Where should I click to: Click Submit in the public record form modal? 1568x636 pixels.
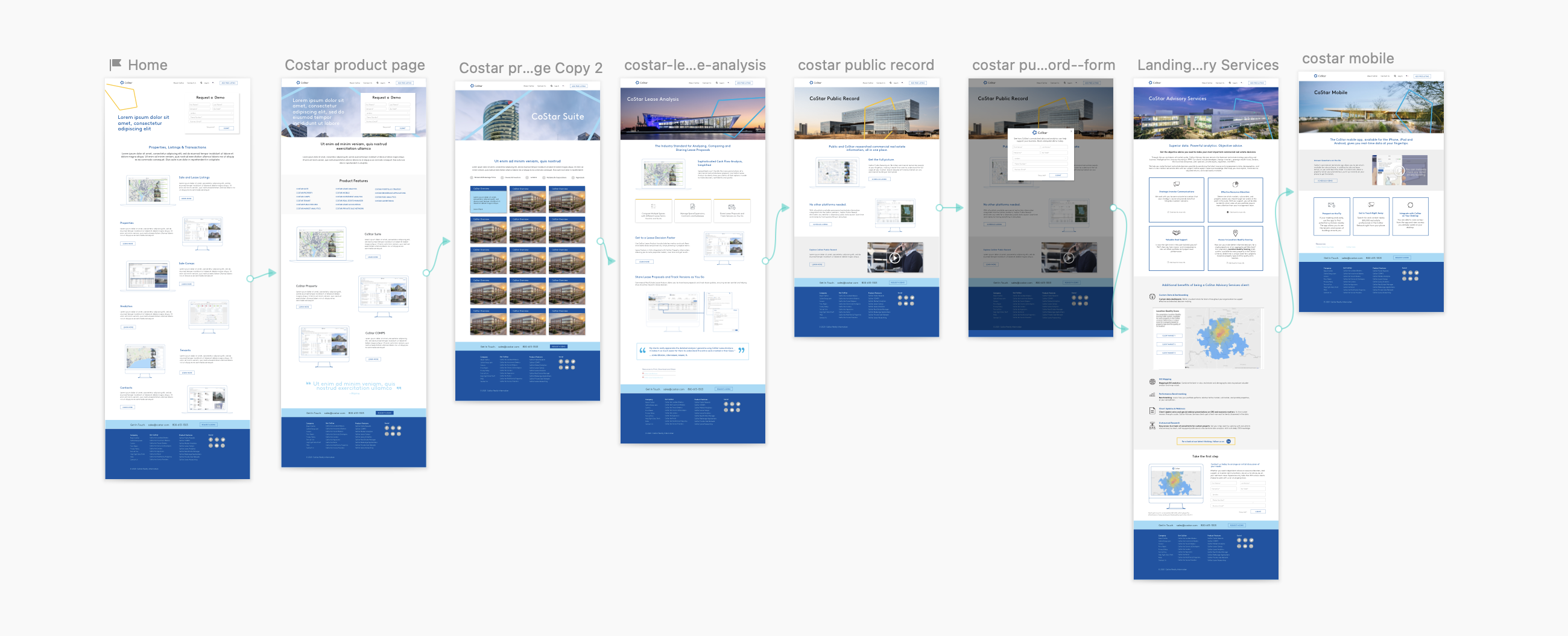tap(1058, 176)
